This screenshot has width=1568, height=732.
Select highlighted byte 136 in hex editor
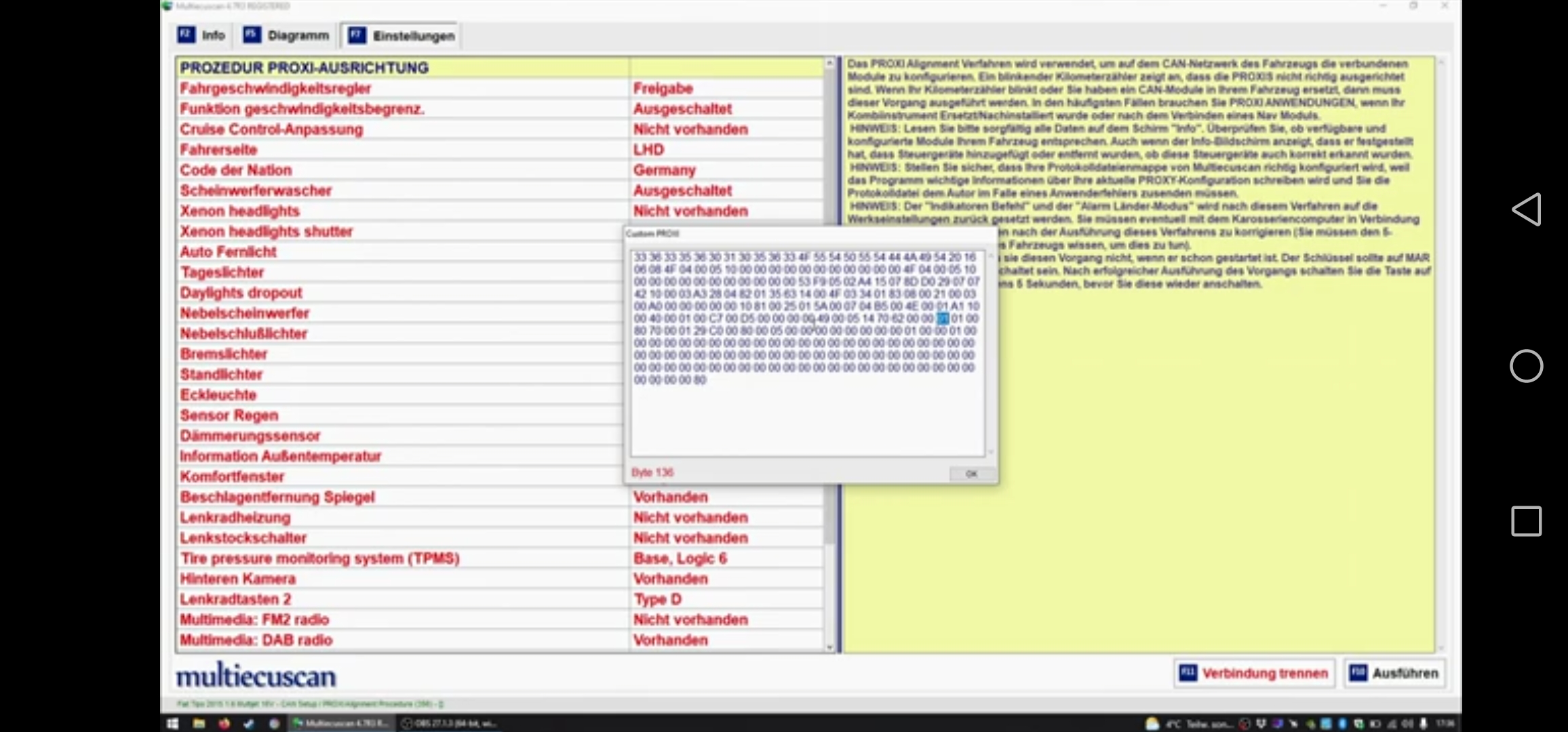pos(942,319)
